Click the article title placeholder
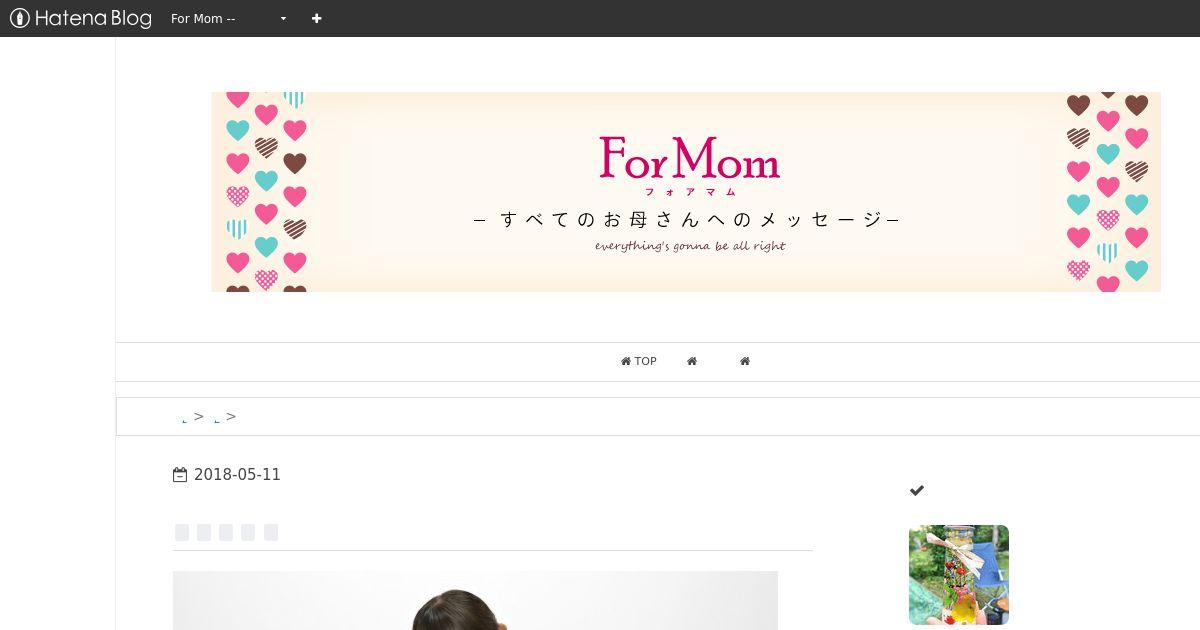This screenshot has width=1200, height=630. [226, 532]
